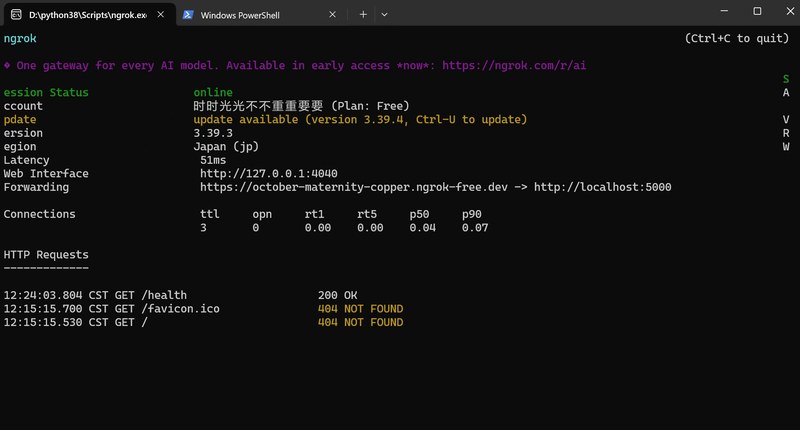Image resolution: width=800 pixels, height=430 pixels.
Task: Click the version value 3.39.3
Action: tap(213, 133)
